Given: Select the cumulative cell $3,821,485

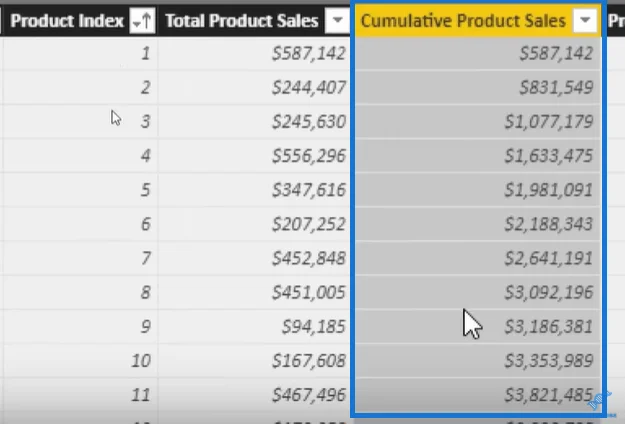Looking at the screenshot, I should coord(478,395).
